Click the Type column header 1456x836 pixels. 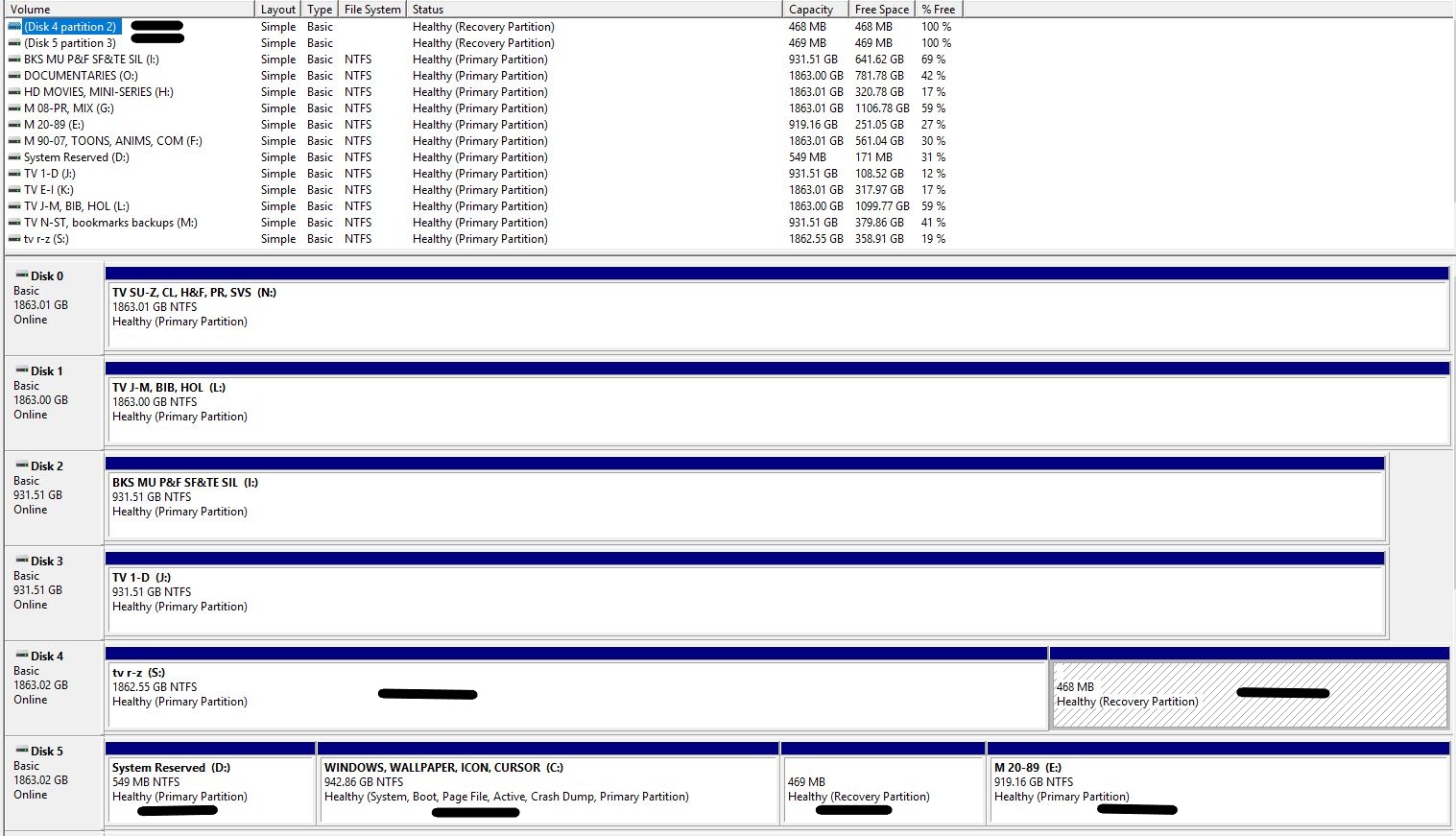[321, 10]
